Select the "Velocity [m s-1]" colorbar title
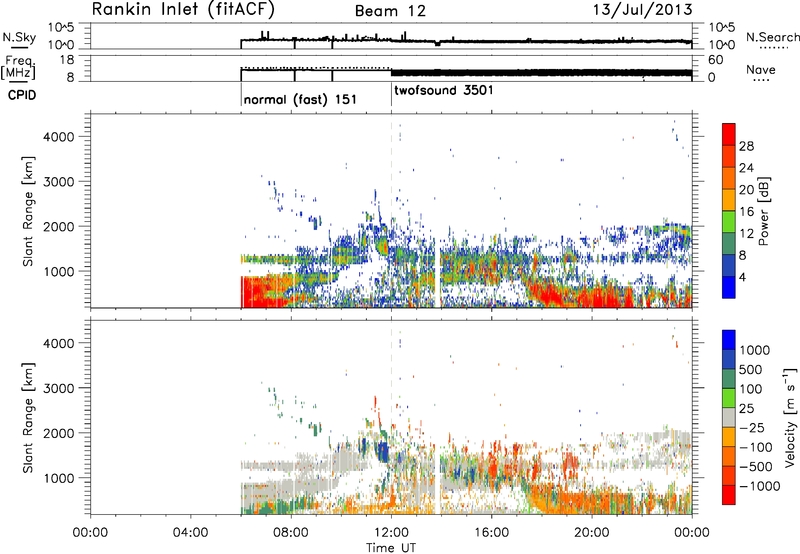This screenshot has width=800, height=554. coord(790,417)
